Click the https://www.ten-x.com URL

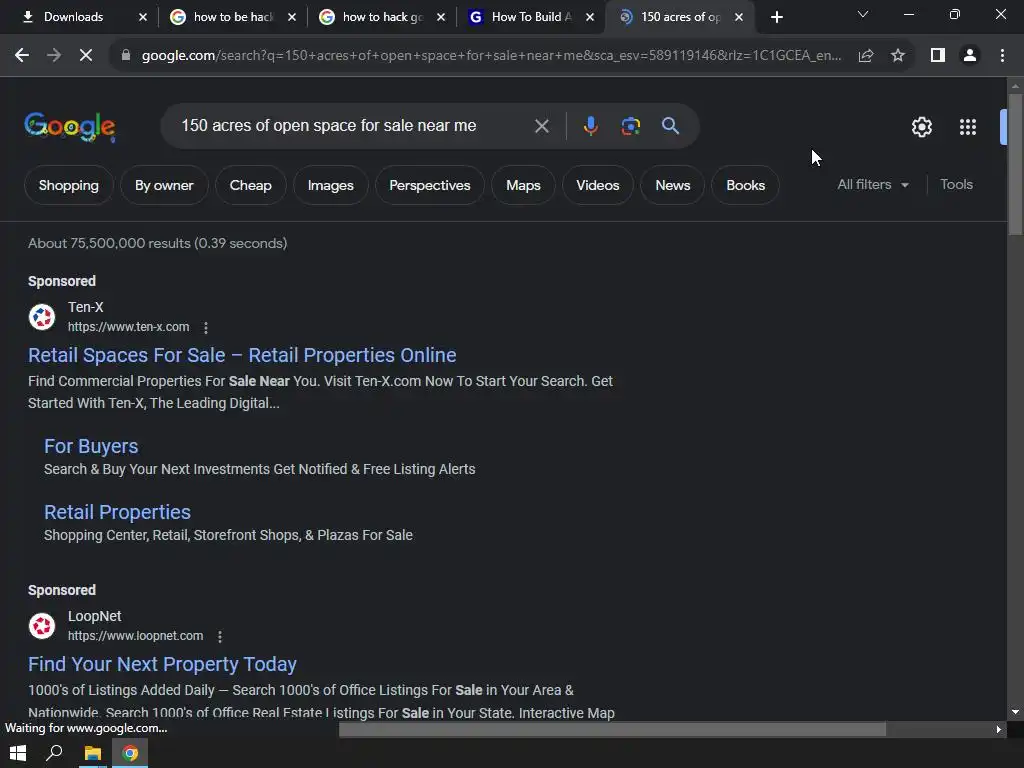click(129, 327)
